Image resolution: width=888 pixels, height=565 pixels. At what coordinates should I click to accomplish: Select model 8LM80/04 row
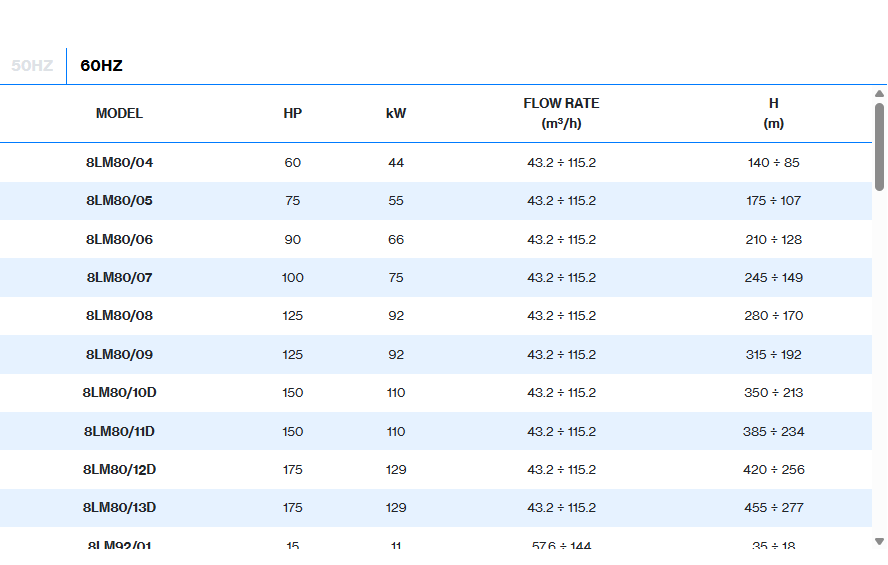pyautogui.click(x=119, y=162)
